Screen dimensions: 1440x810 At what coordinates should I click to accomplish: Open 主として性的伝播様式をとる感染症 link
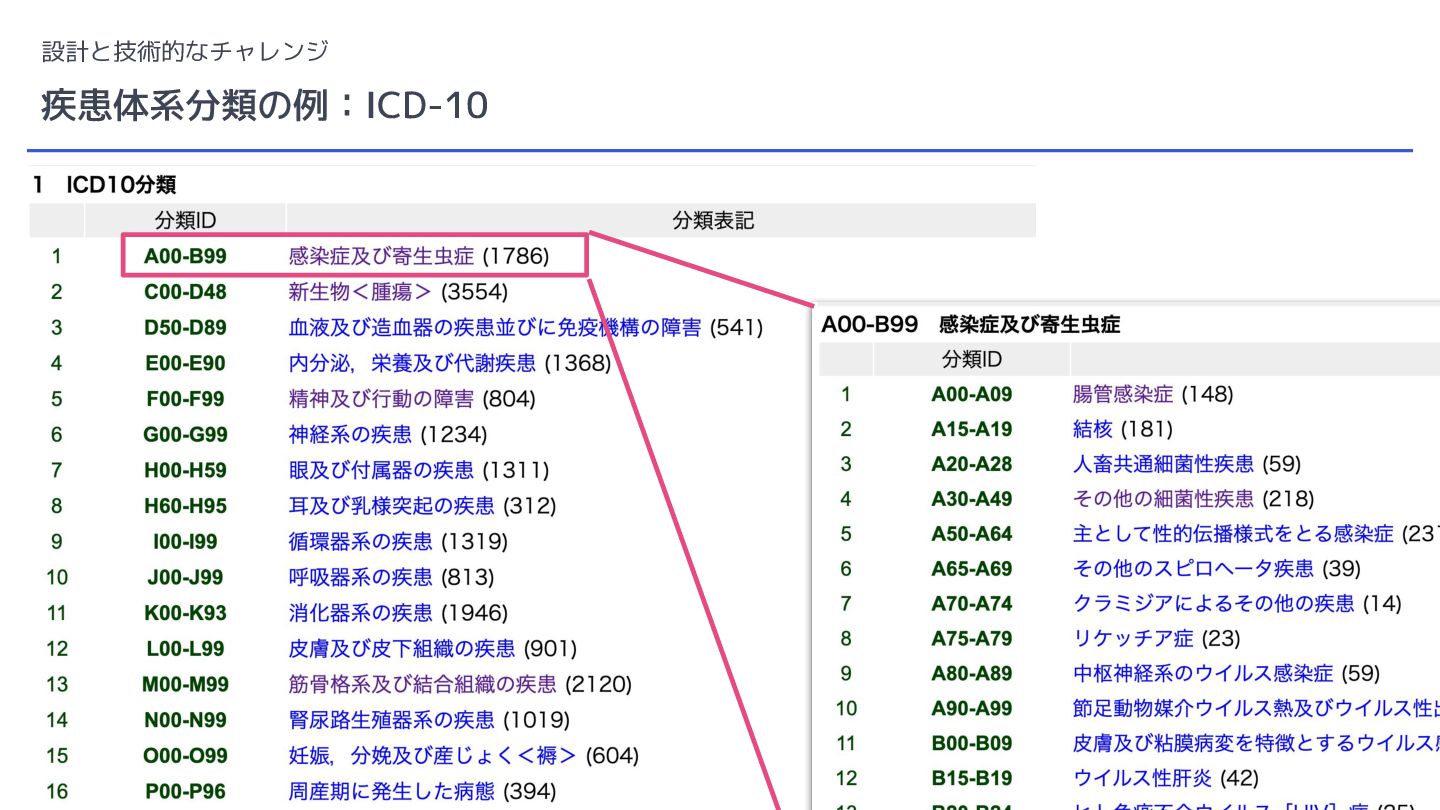[x=1233, y=533]
